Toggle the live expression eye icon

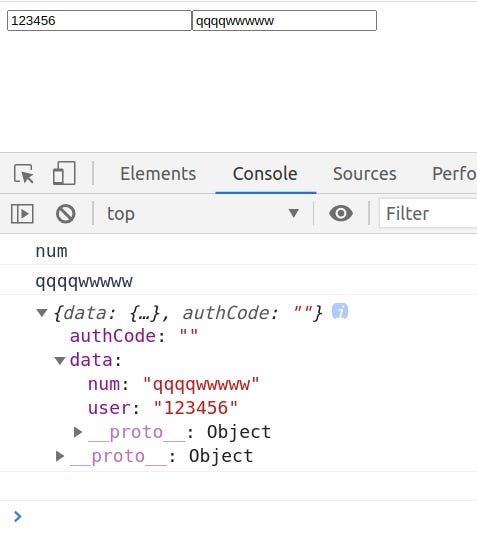[x=341, y=213]
